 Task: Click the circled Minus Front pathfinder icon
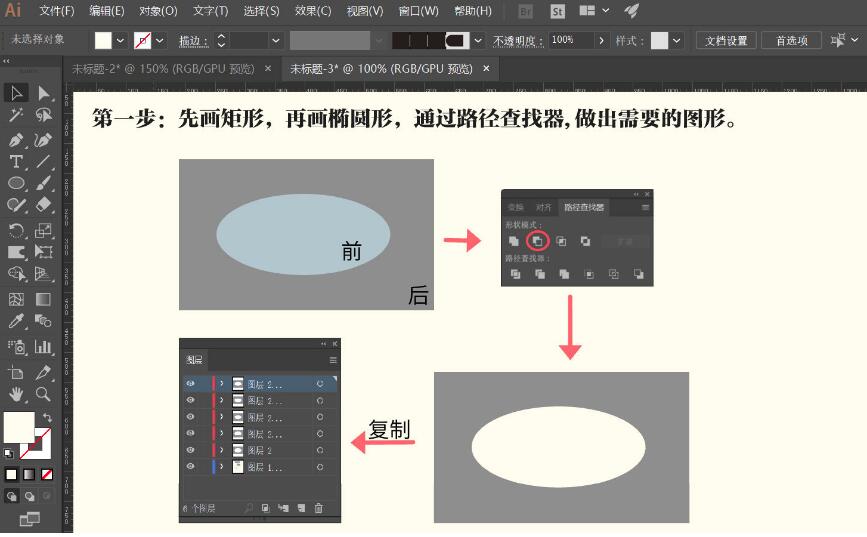point(537,241)
